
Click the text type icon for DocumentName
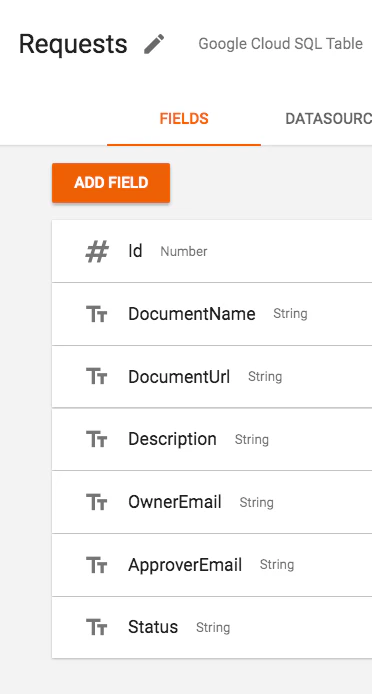click(97, 314)
